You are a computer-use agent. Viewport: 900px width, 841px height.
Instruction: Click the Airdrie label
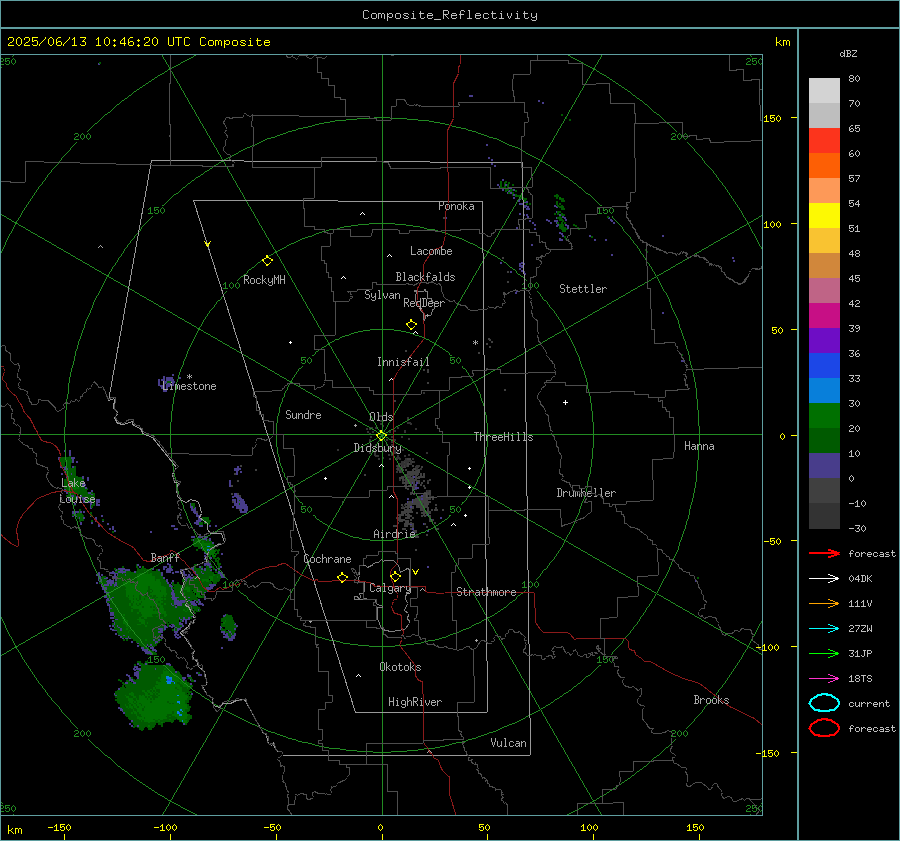pyautogui.click(x=394, y=534)
